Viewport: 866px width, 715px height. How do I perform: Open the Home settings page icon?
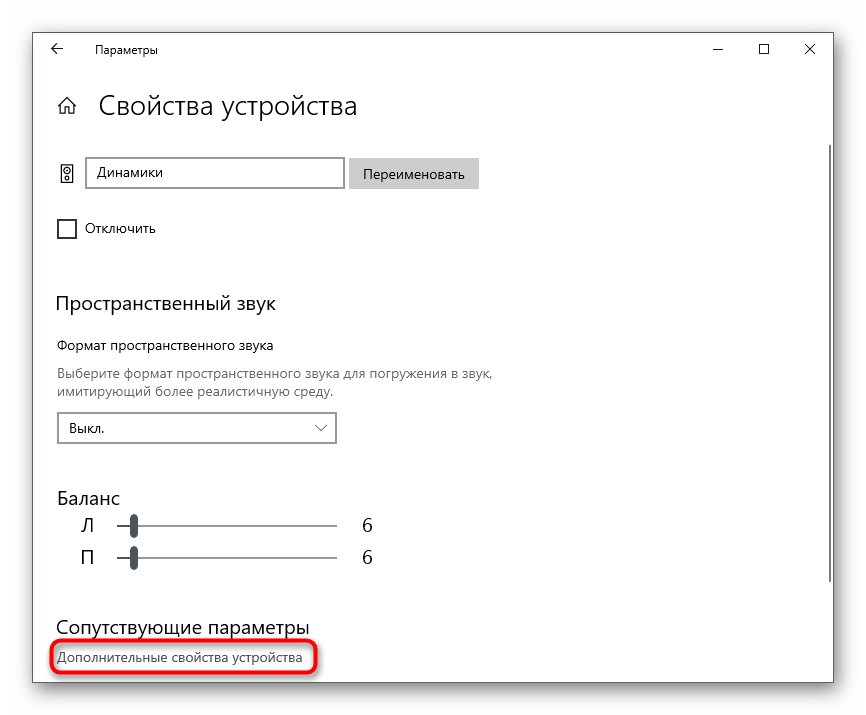[67, 106]
